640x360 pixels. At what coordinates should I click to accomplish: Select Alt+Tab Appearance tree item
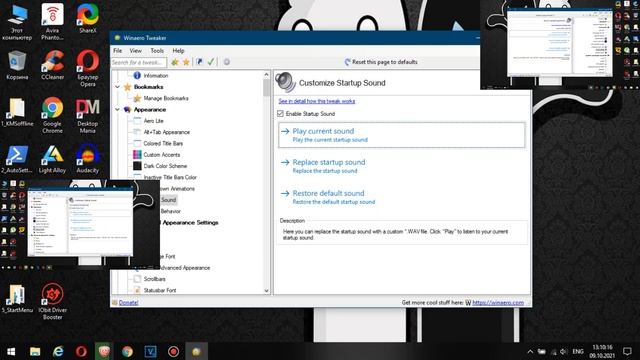(x=167, y=132)
